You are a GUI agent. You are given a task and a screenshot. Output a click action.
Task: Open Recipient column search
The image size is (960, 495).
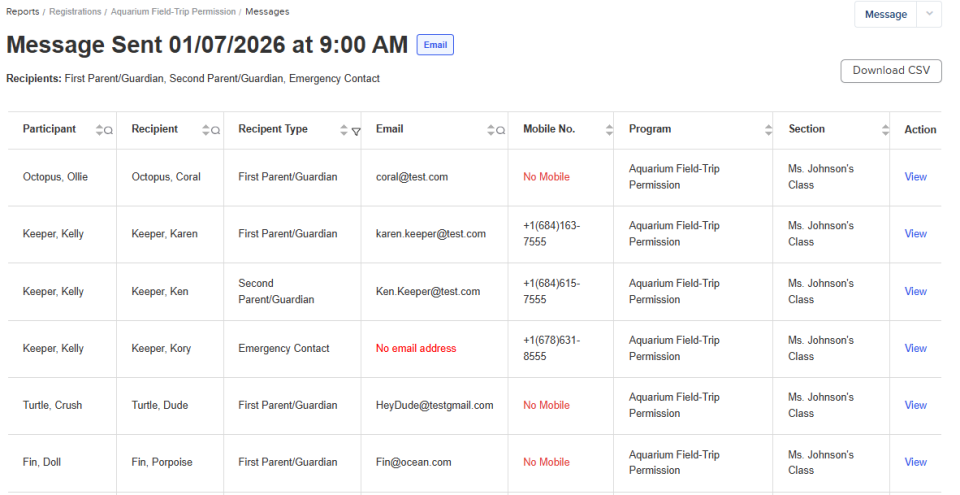pyautogui.click(x=215, y=130)
